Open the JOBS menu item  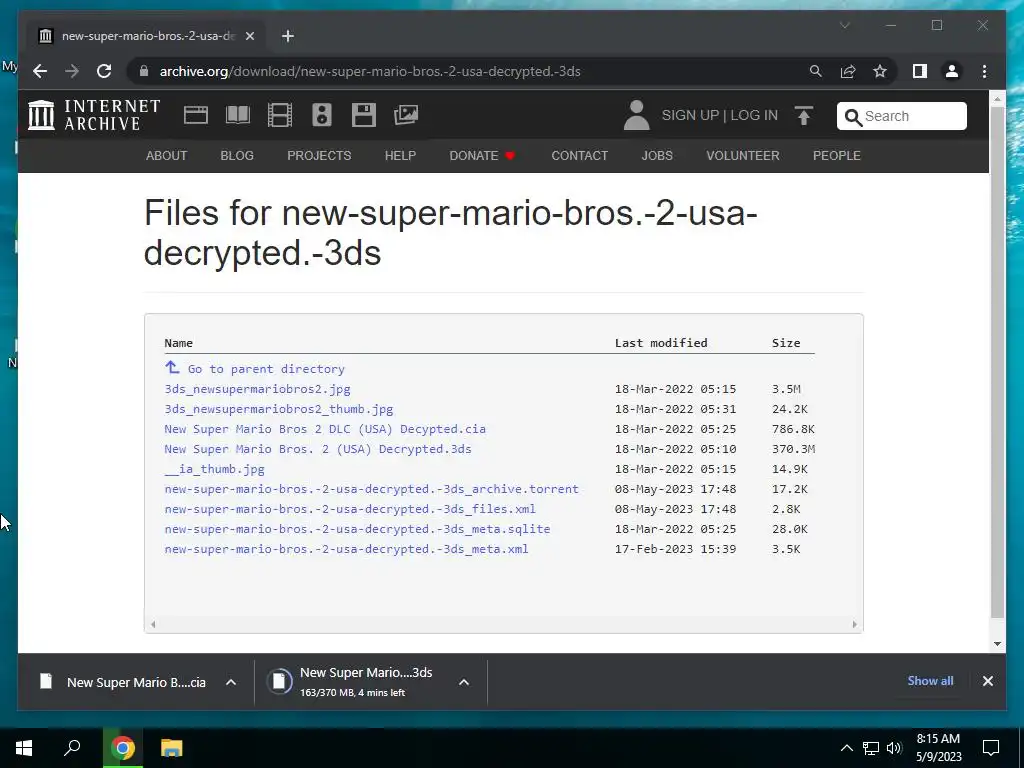tap(657, 155)
